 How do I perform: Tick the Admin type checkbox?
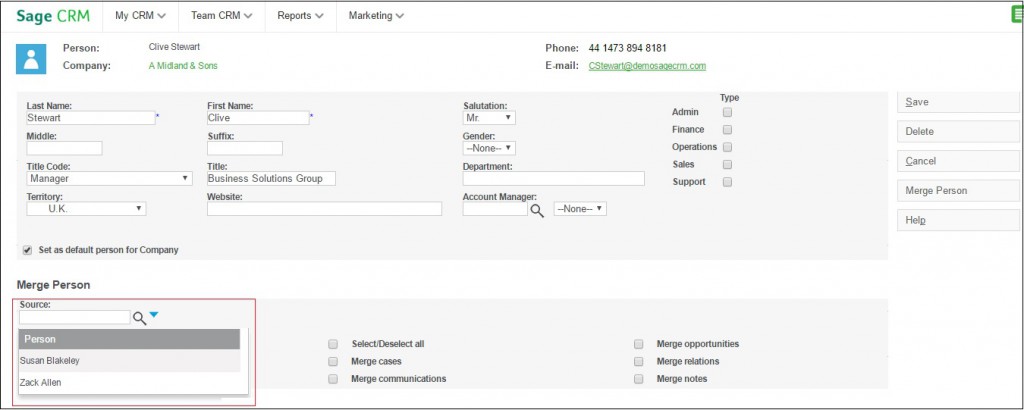pos(728,112)
